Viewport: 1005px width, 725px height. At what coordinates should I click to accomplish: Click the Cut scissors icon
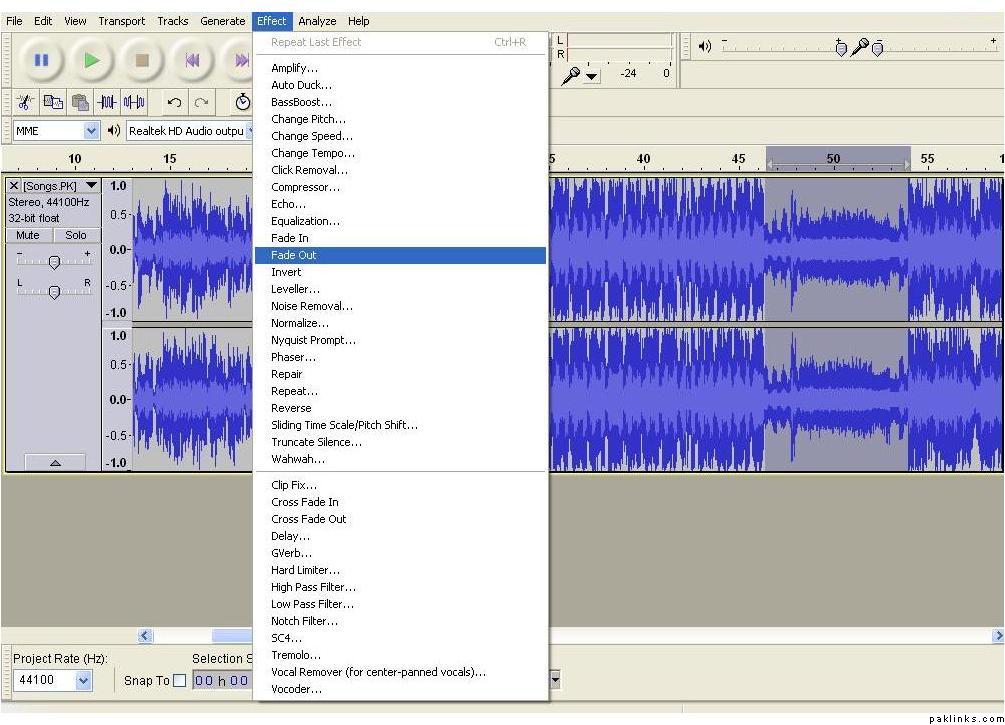tap(26, 102)
